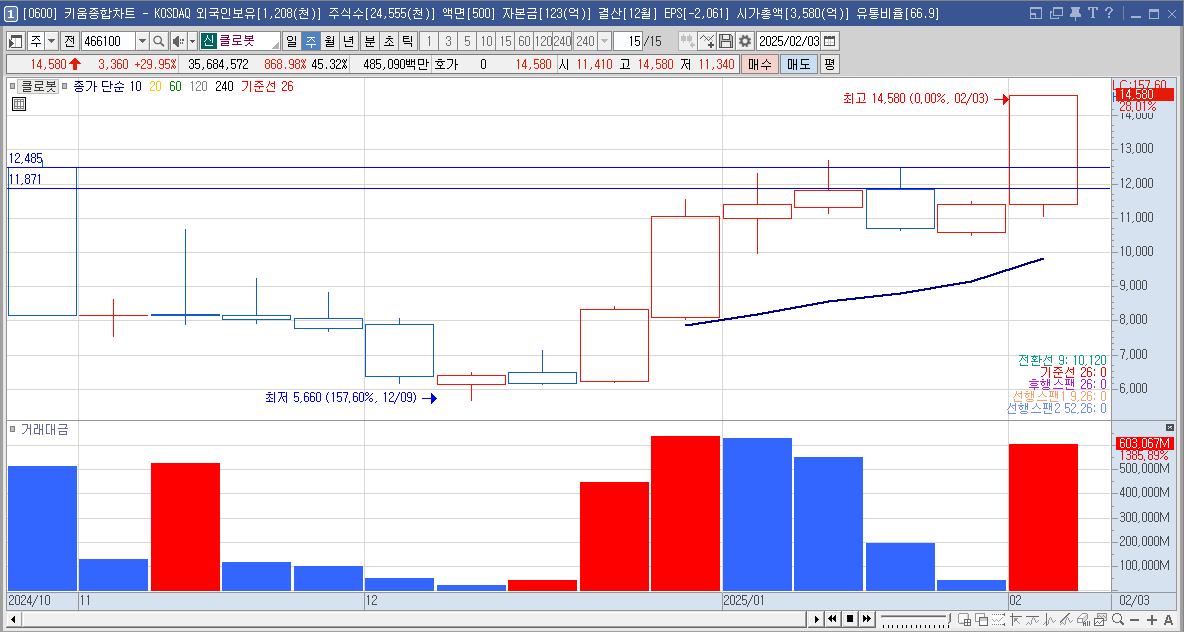Click the stock code input field 466100

tap(108, 41)
